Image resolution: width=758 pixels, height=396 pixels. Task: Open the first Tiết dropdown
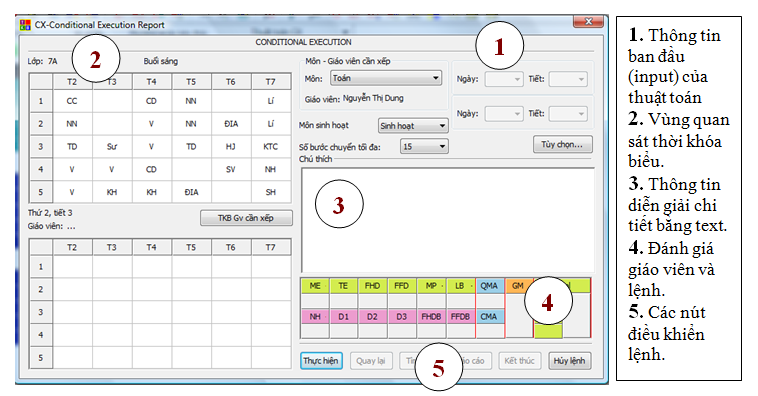tap(568, 79)
